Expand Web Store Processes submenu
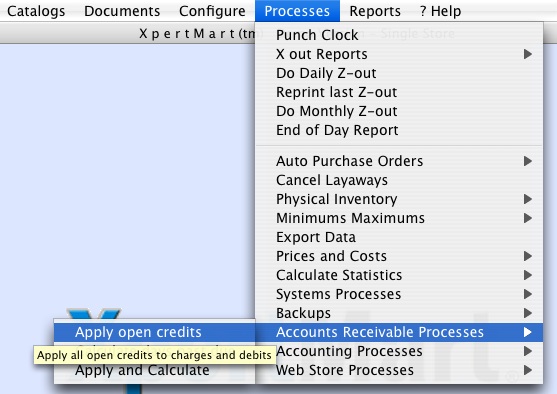 [x=399, y=370]
